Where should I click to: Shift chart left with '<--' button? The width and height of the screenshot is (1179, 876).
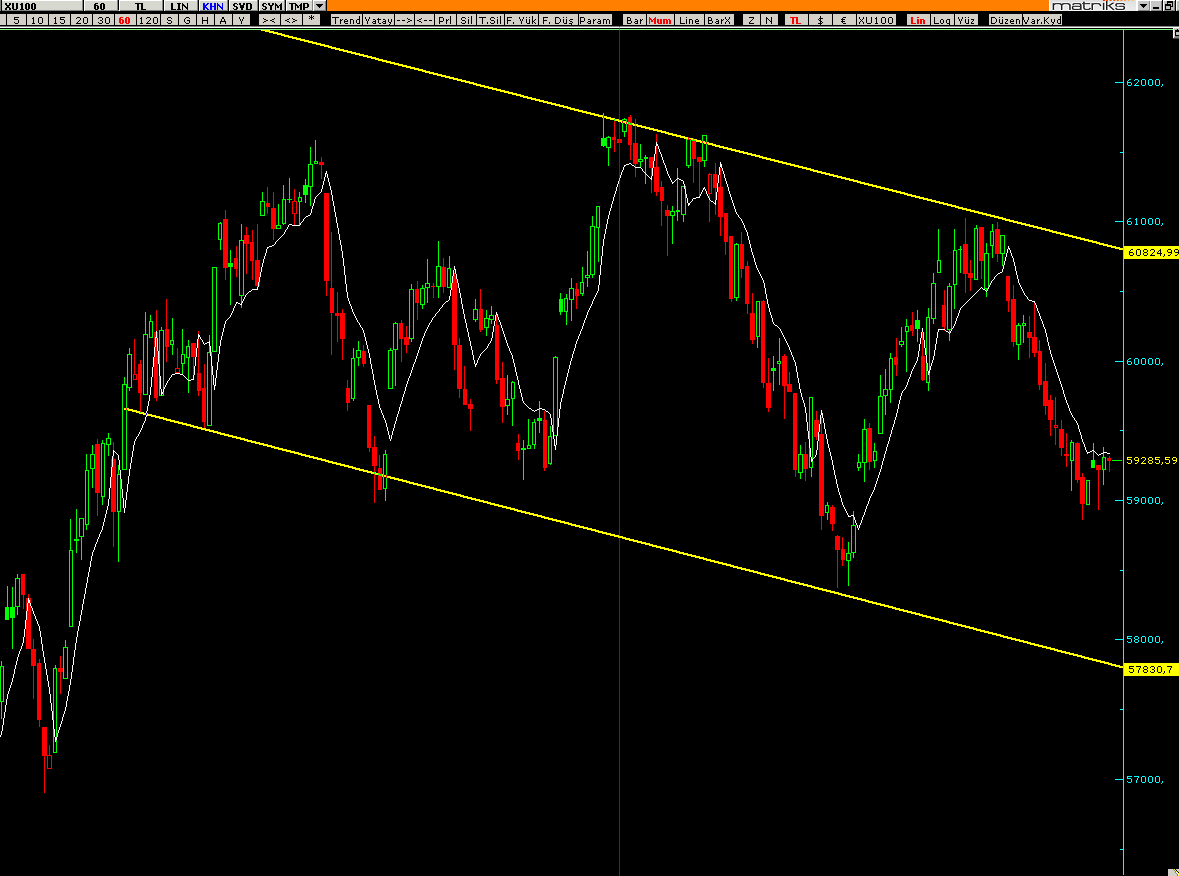(x=424, y=20)
